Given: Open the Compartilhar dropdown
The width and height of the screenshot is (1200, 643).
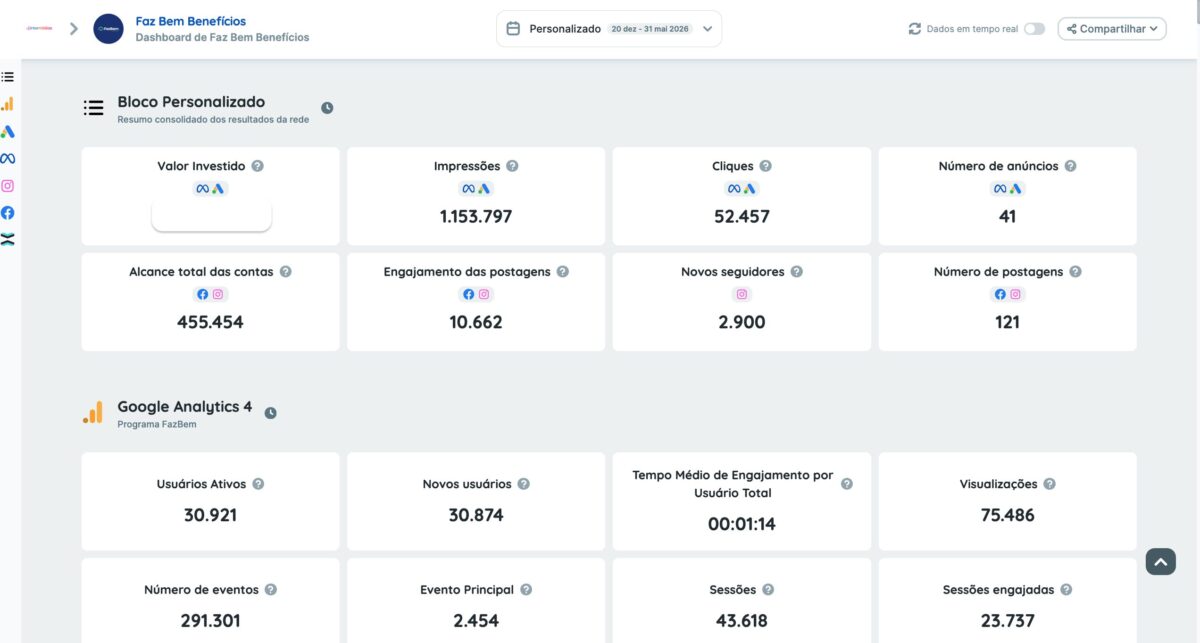Looking at the screenshot, I should 1112,29.
